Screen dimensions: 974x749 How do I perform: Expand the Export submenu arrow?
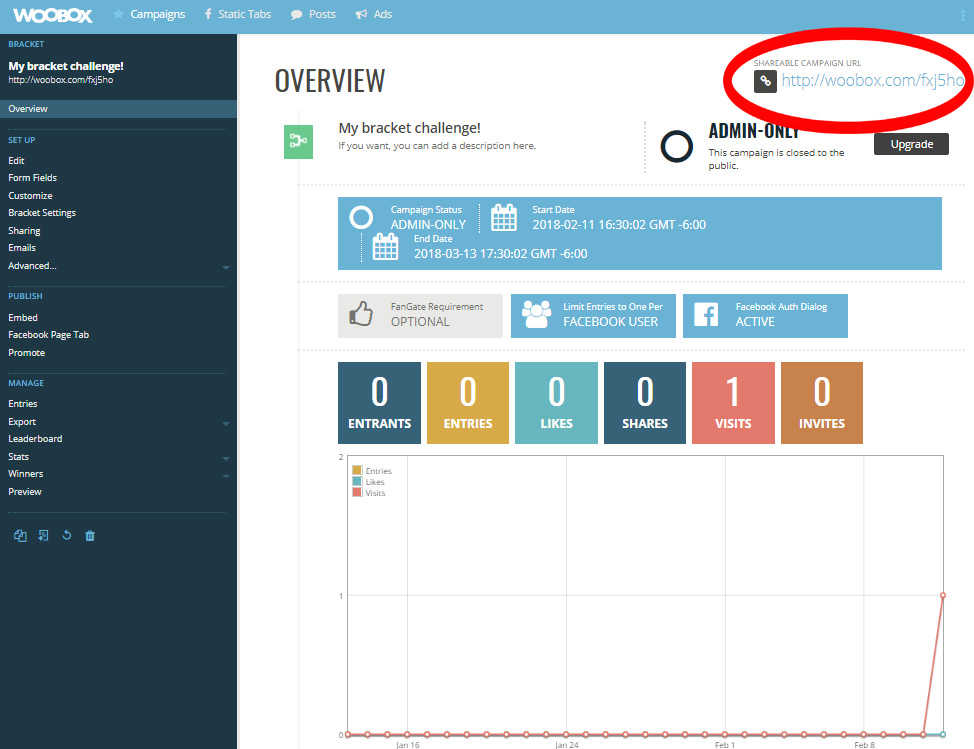[x=225, y=423]
